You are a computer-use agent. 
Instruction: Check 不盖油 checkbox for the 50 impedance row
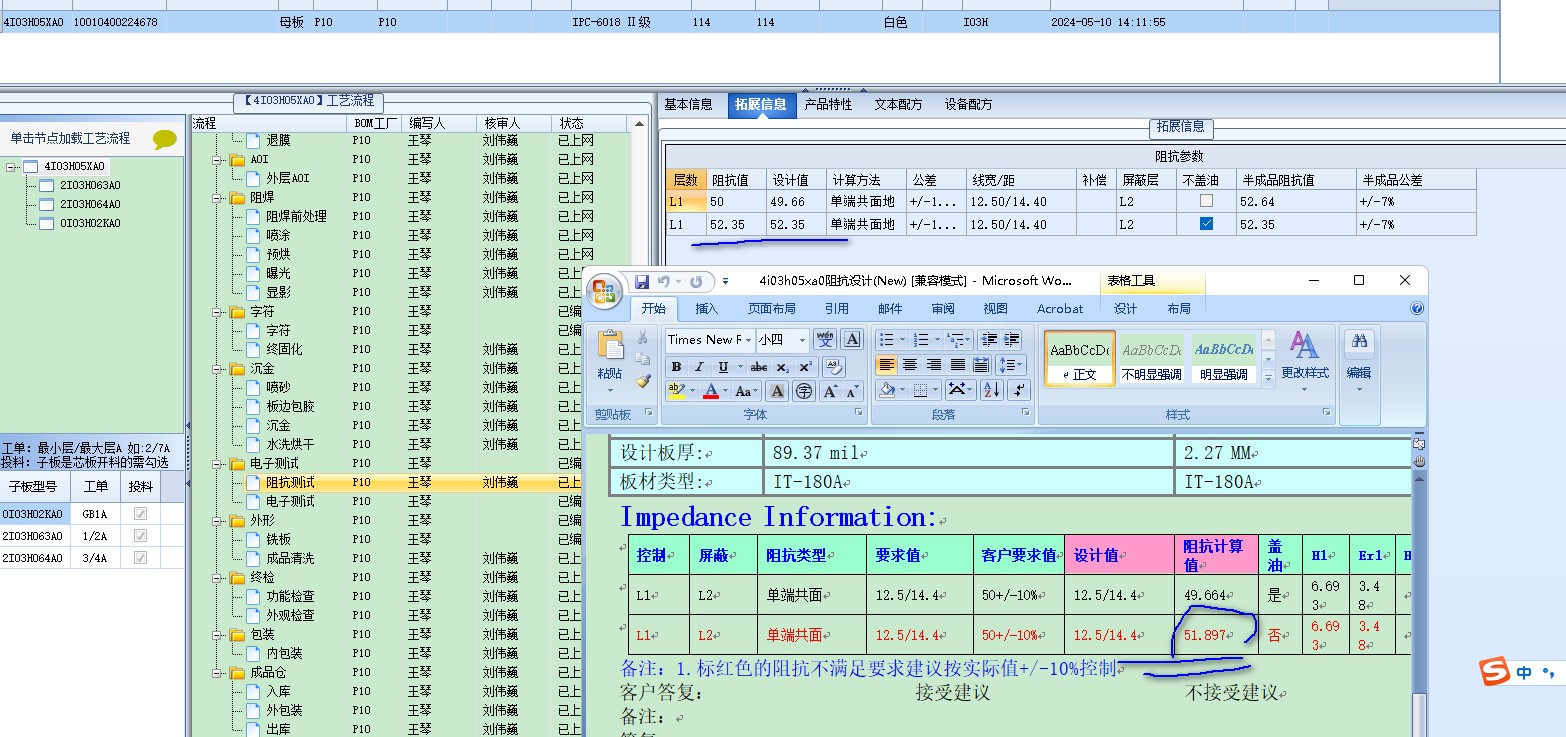(1206, 201)
